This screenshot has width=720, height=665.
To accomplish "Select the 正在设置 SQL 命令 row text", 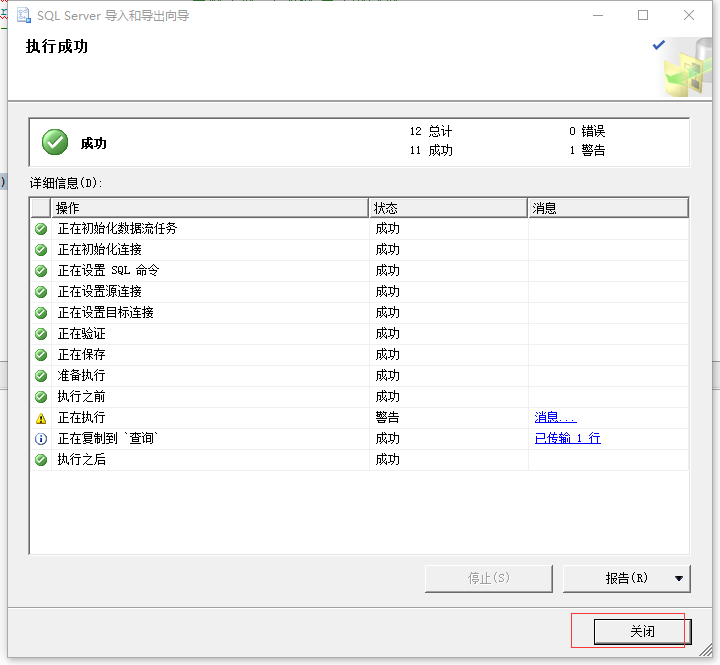I will pyautogui.click(x=108, y=271).
